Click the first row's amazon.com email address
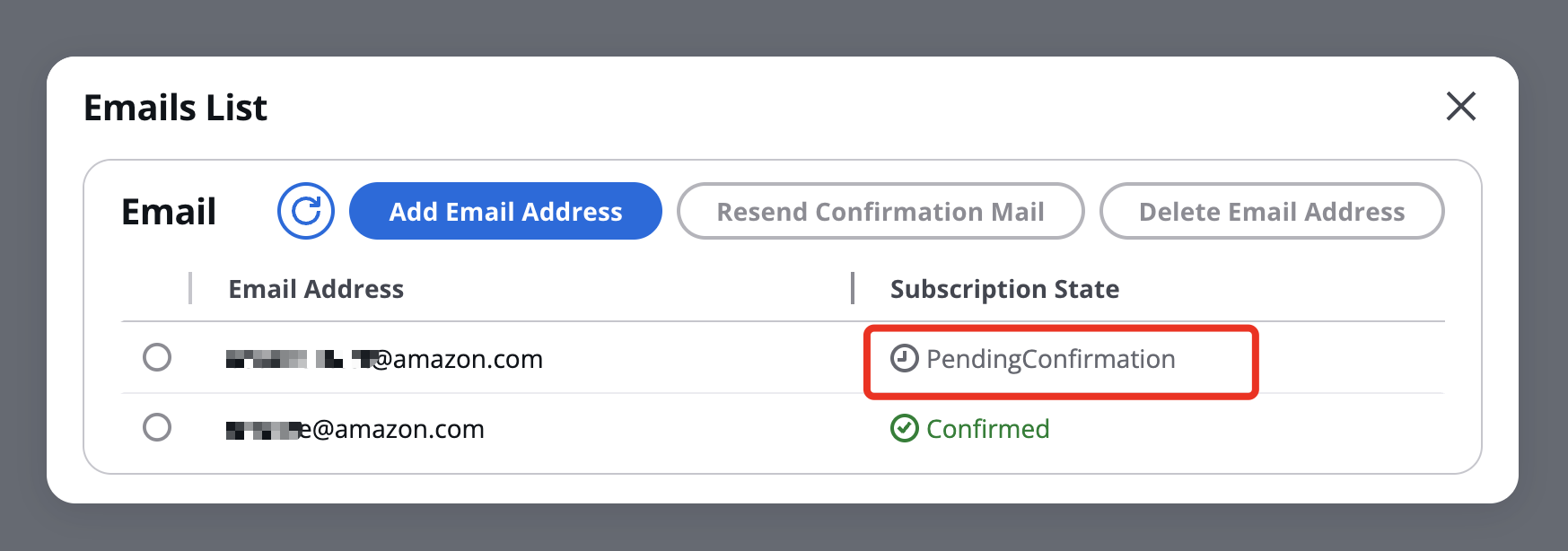The image size is (1568, 551). coord(384,359)
